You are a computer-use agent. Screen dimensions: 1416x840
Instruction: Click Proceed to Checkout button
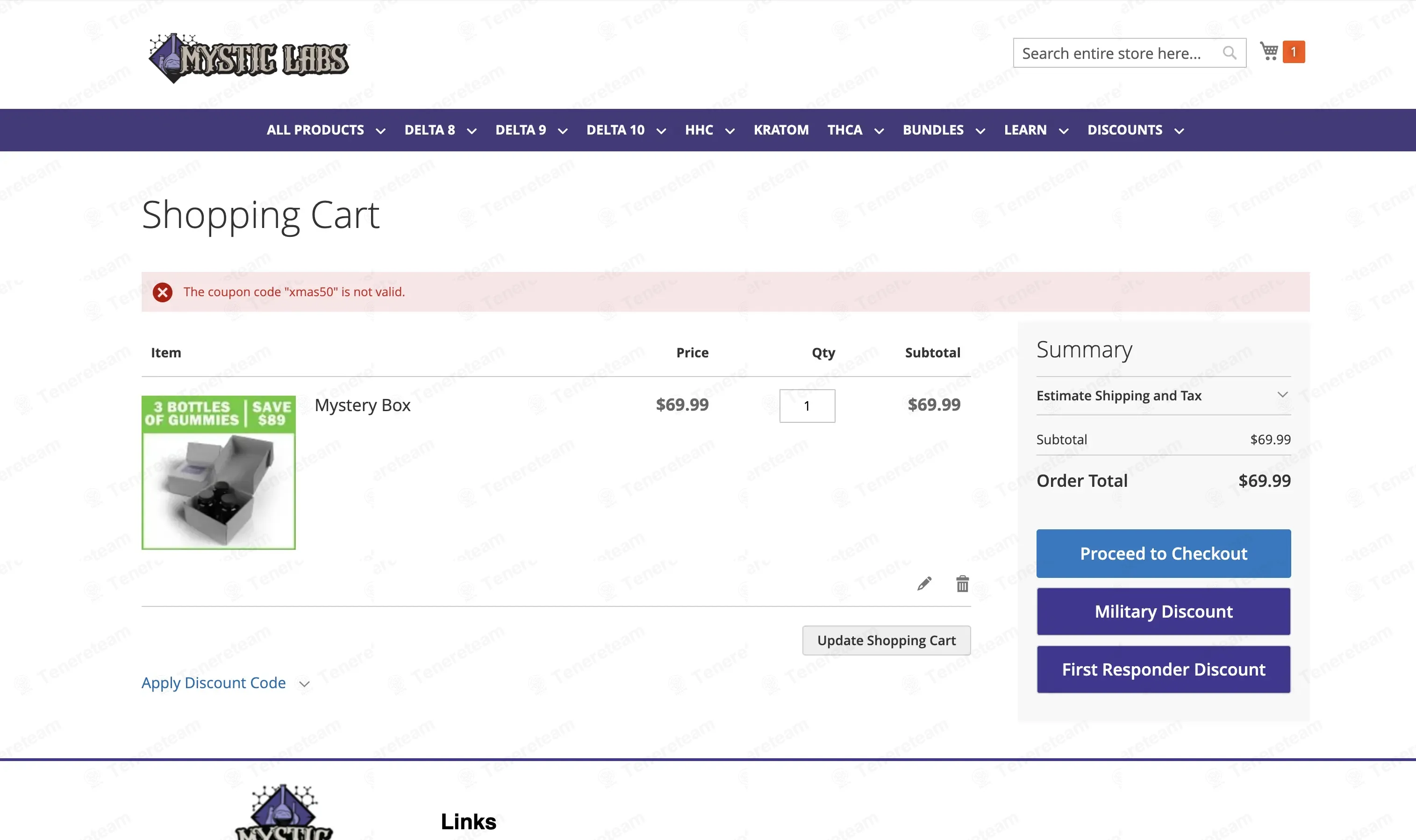pyautogui.click(x=1164, y=554)
